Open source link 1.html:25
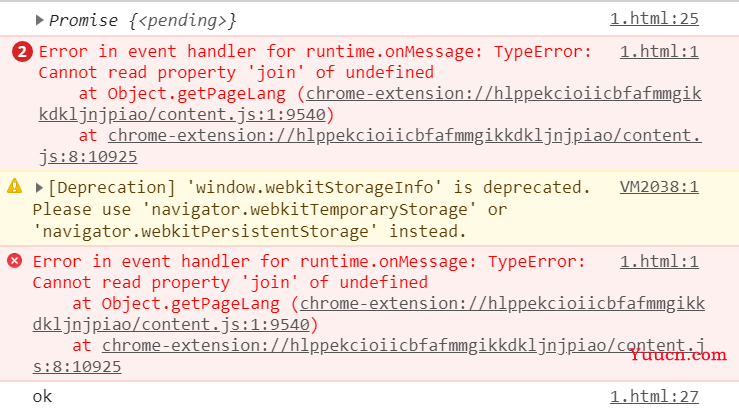 [654, 19]
